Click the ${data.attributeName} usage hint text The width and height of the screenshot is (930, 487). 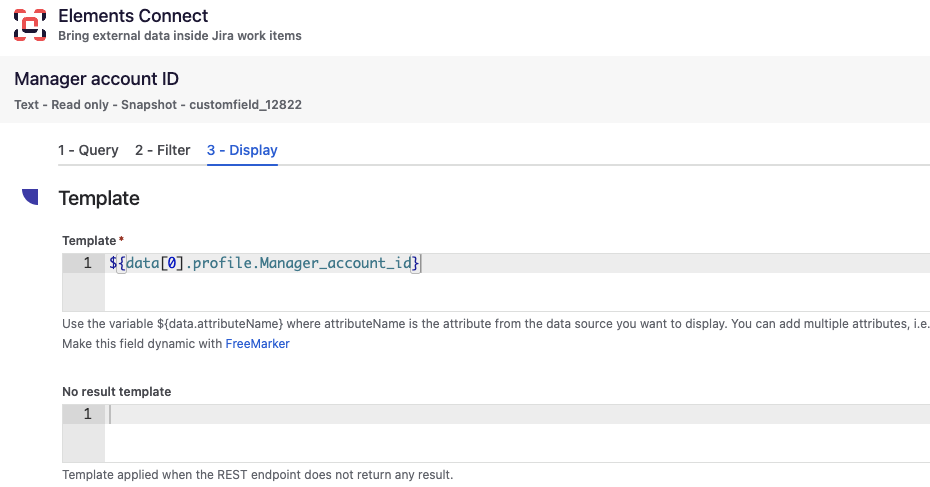496,324
